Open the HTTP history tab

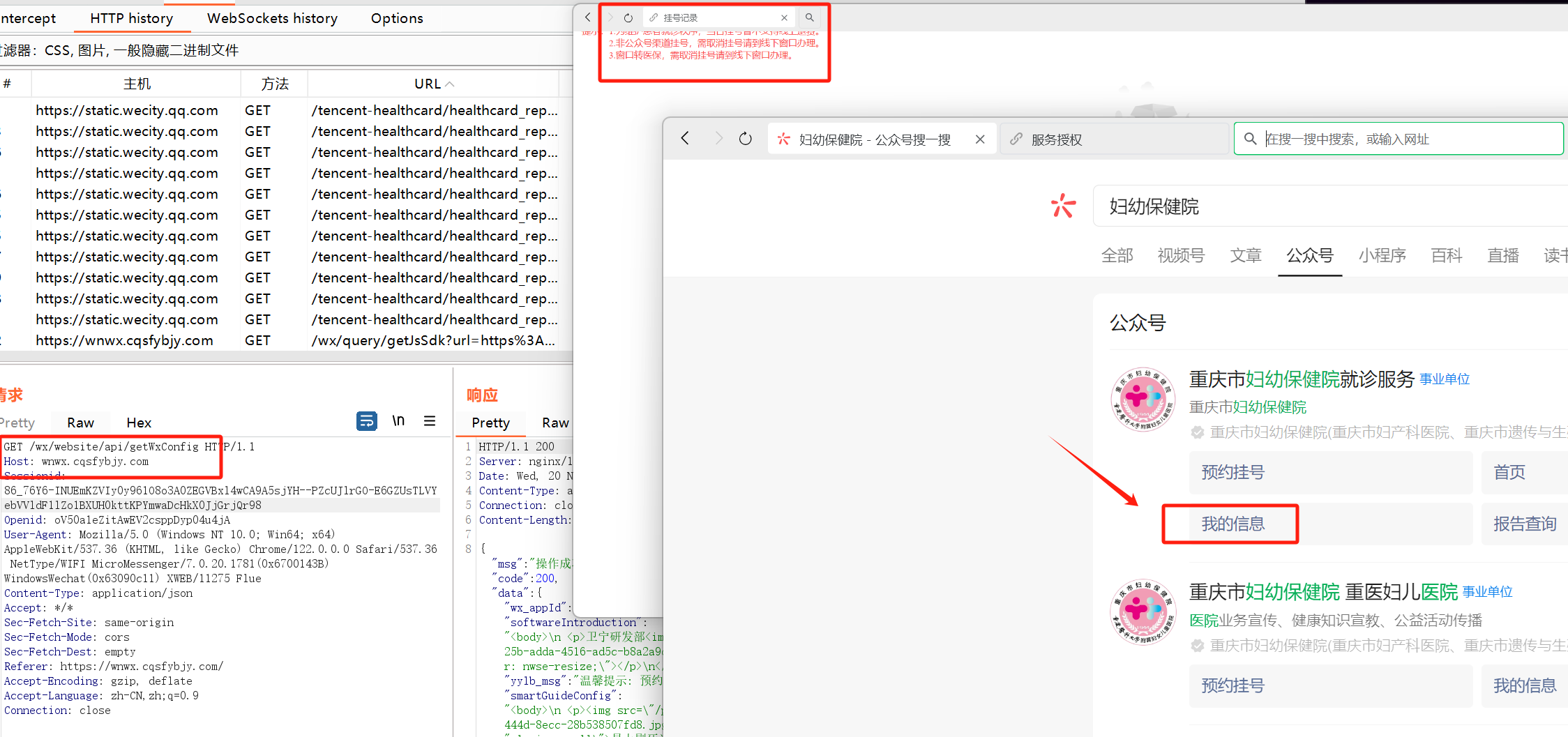pos(132,18)
